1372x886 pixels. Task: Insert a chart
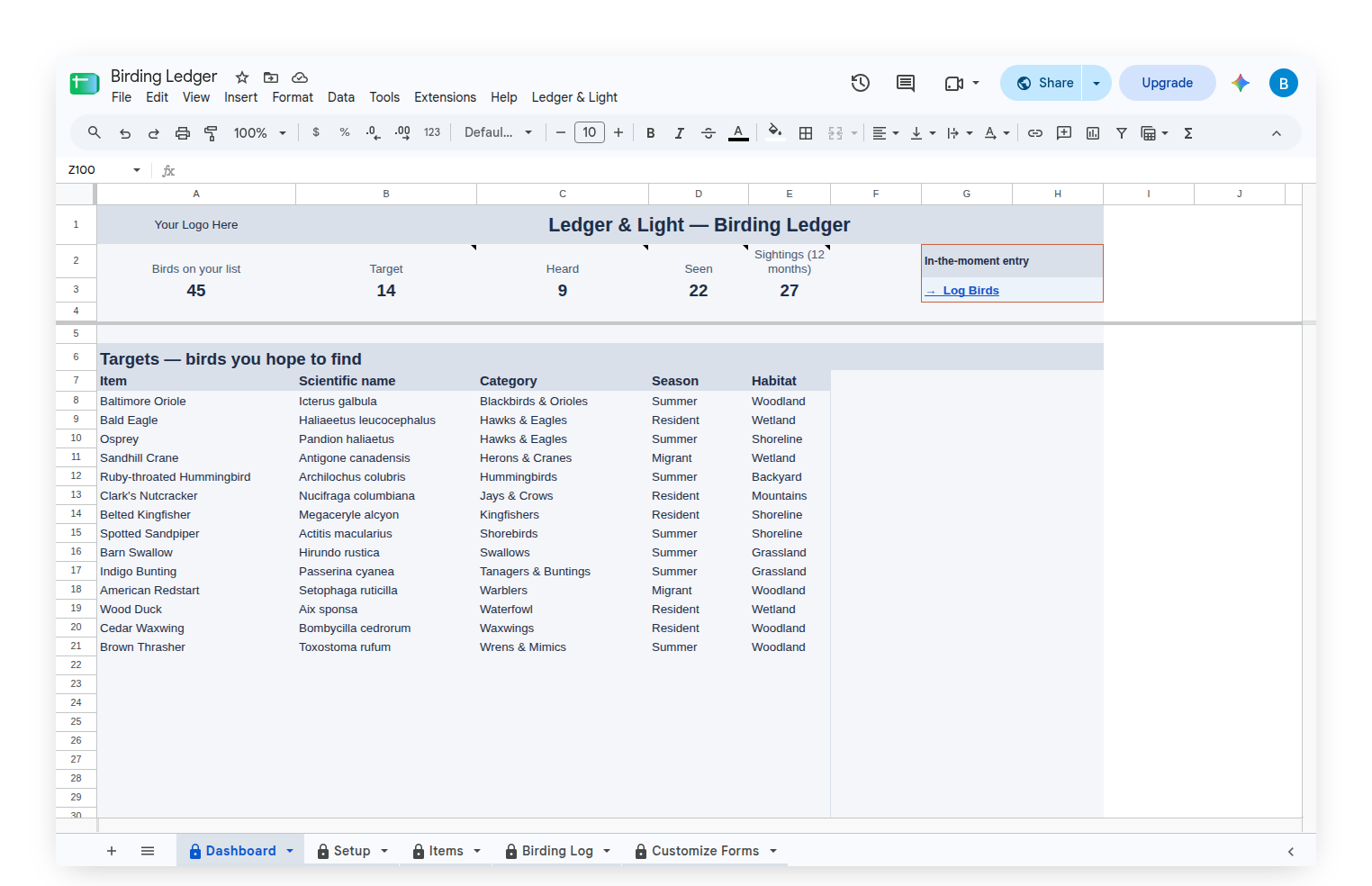click(x=1093, y=133)
